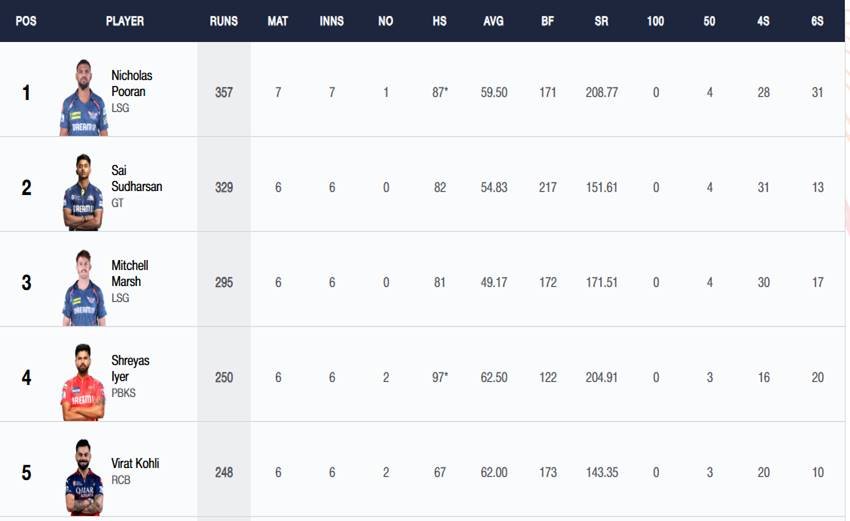Open Mitchell Marsh's player name link

130,274
